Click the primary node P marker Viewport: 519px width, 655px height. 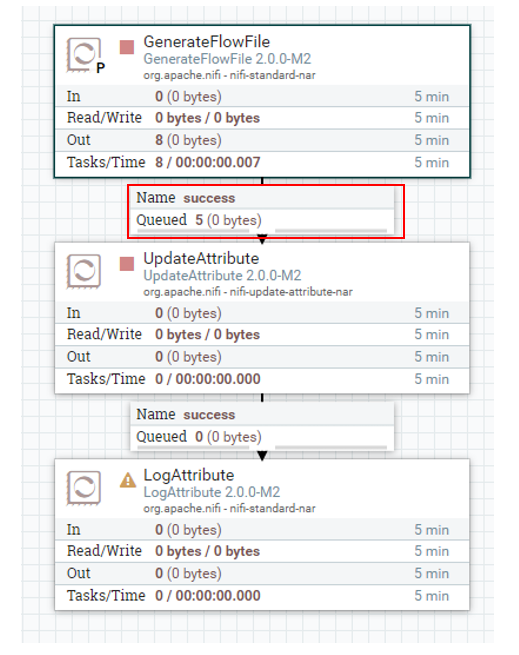click(100, 68)
